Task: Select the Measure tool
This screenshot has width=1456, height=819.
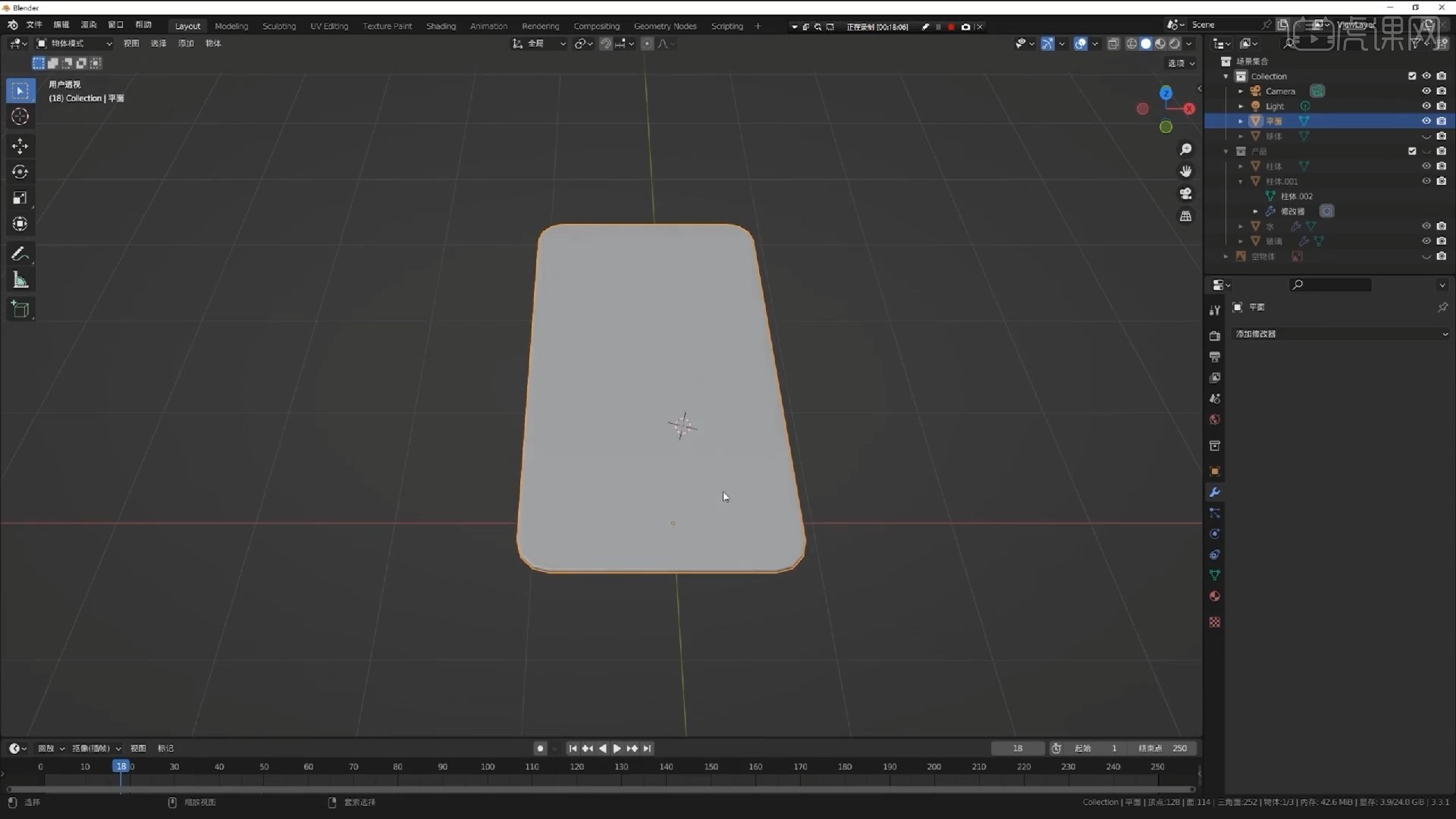Action: (20, 280)
